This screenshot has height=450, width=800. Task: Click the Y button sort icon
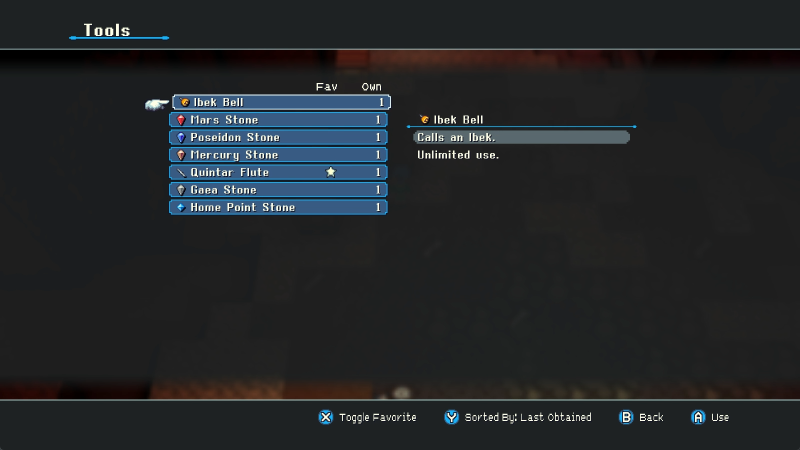click(451, 417)
